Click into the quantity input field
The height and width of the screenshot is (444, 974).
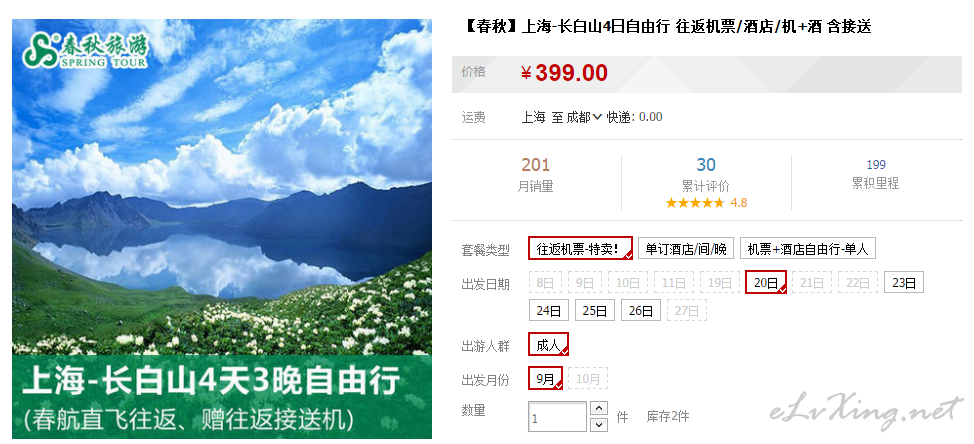tap(557, 417)
